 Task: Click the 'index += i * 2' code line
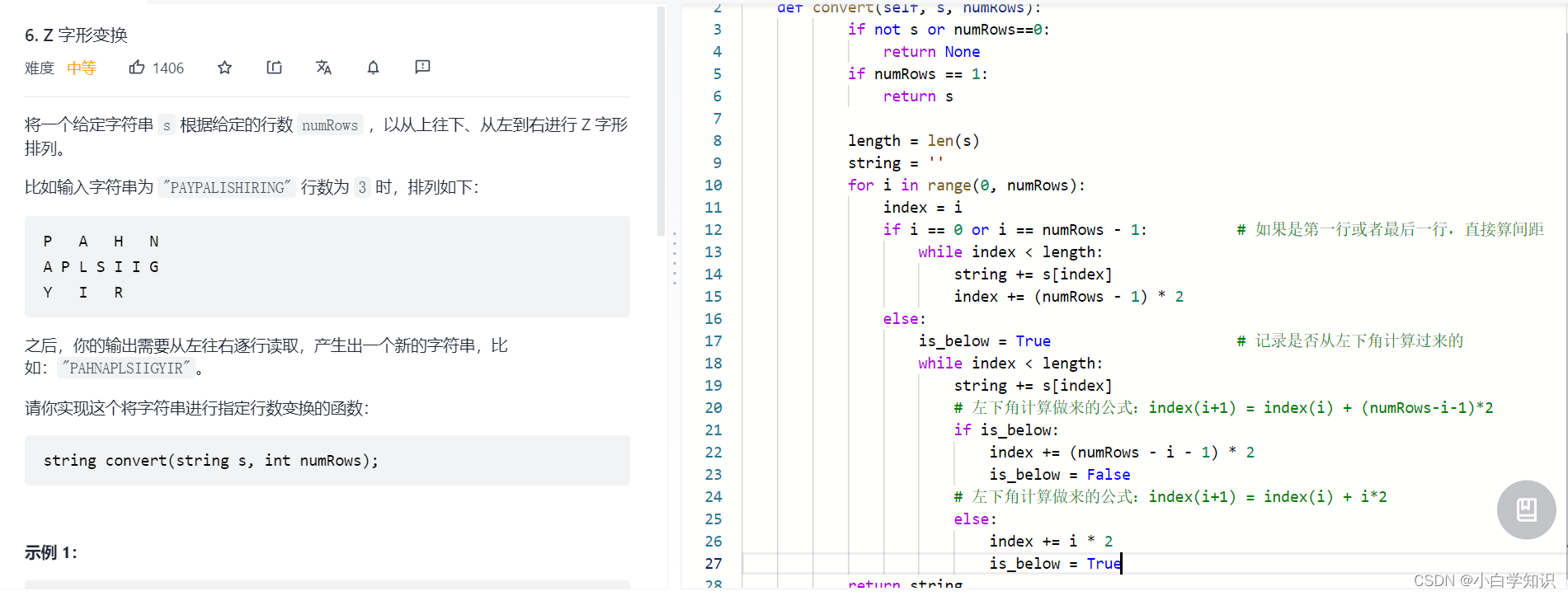1051,542
